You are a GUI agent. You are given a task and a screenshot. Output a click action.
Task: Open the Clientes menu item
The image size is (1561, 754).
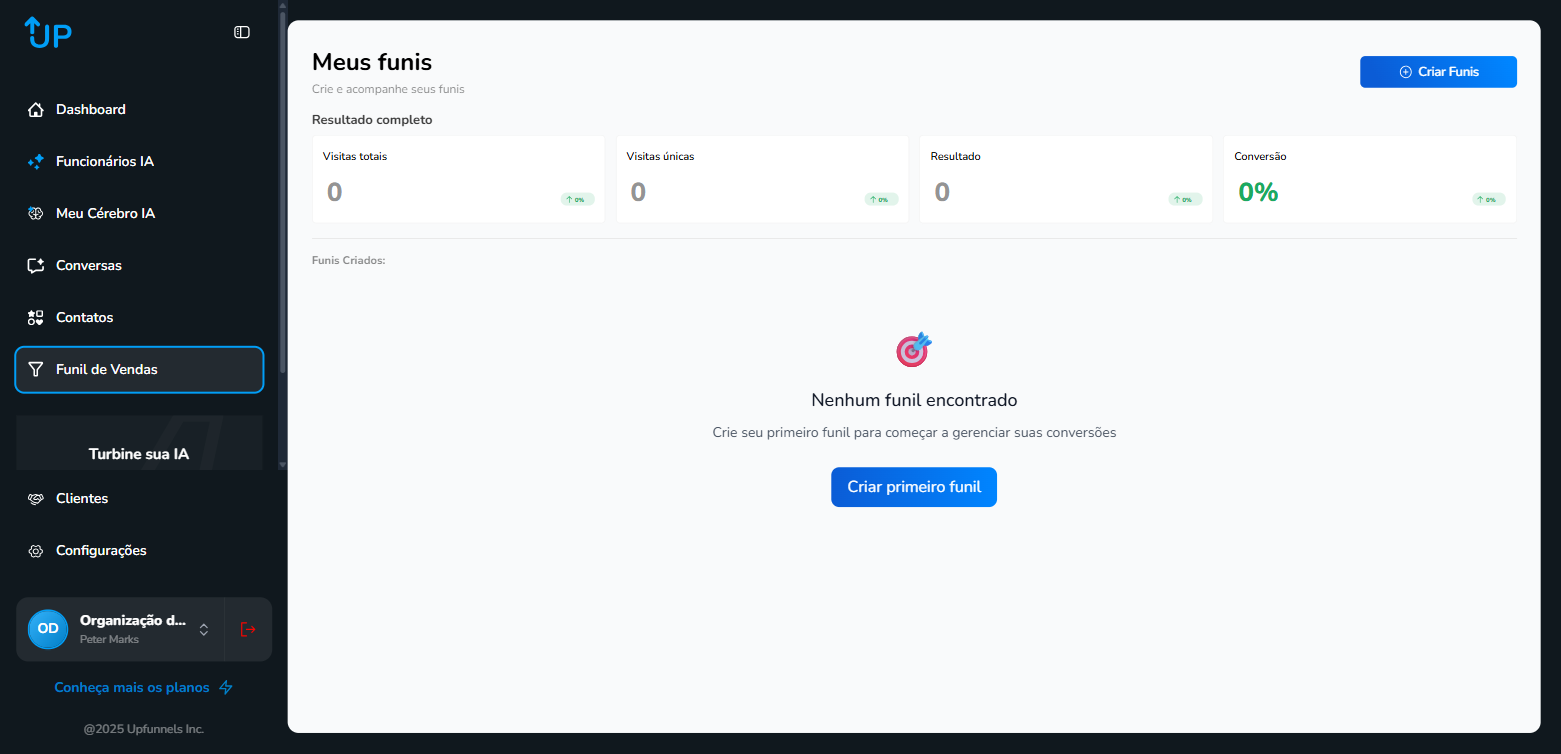[82, 499]
